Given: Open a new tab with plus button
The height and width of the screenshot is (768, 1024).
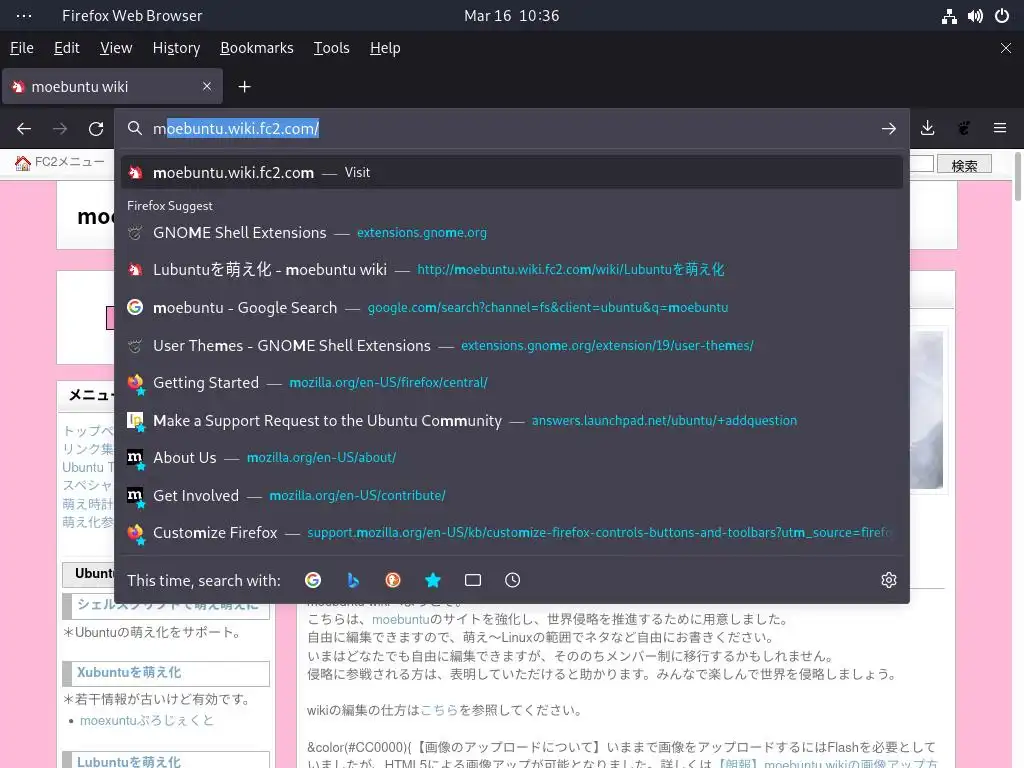Looking at the screenshot, I should 244,87.
